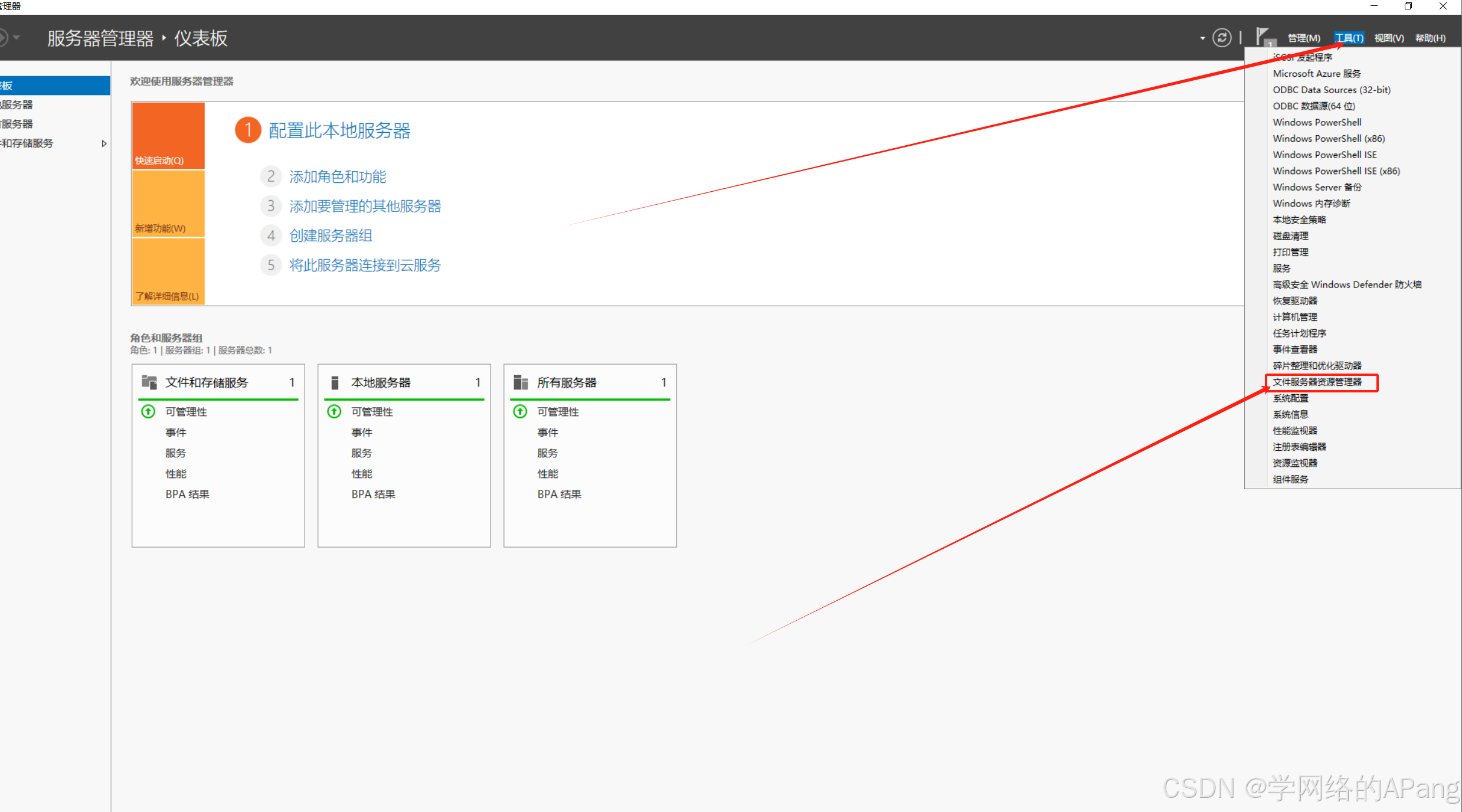Open the back-button history dropdown arrow
This screenshot has width=1462, height=812.
point(17,38)
